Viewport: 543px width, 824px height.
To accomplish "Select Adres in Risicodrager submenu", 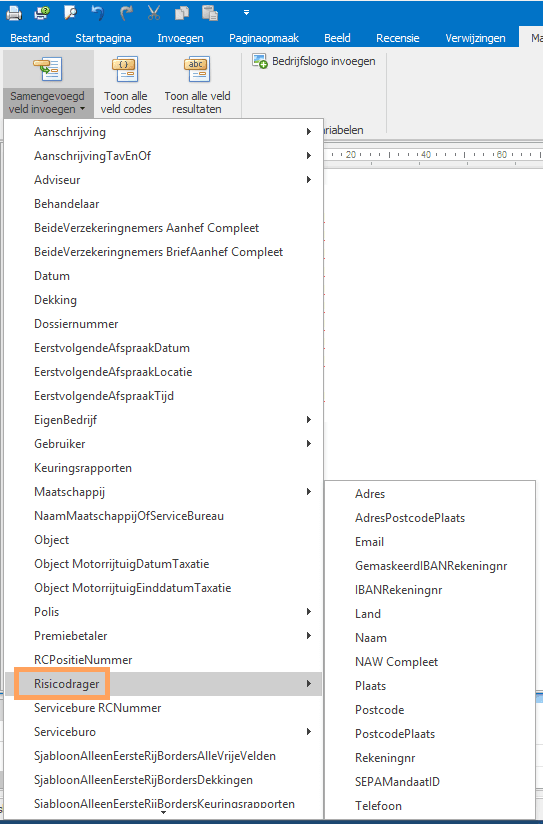I will coord(430,494).
